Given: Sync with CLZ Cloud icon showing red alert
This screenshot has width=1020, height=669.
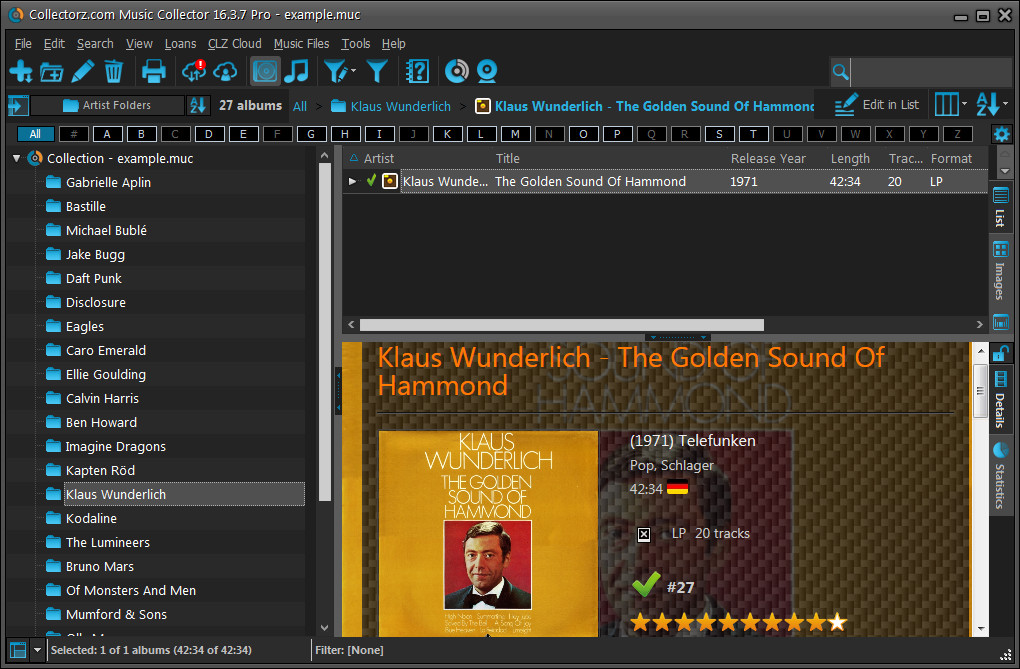Looking at the screenshot, I should (194, 71).
